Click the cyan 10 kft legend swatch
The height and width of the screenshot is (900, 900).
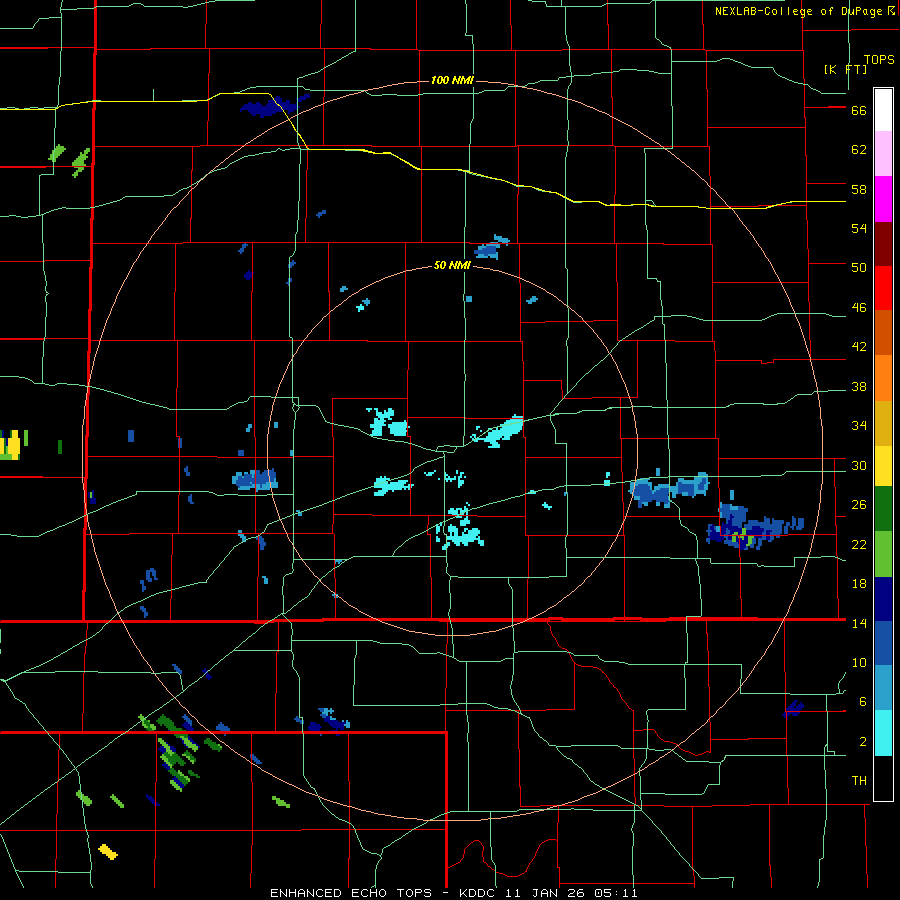point(883,733)
